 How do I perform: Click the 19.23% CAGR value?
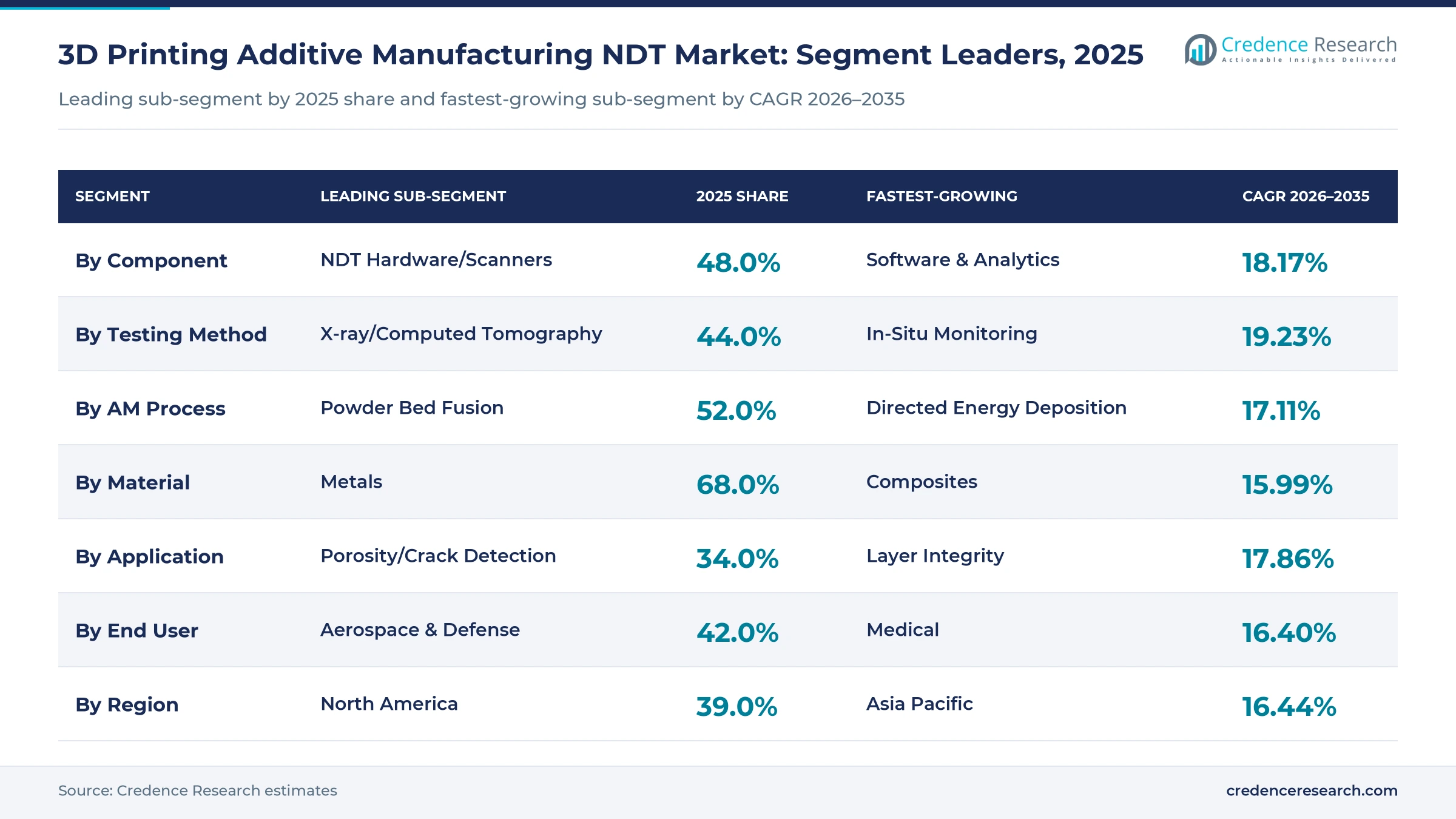click(1286, 337)
